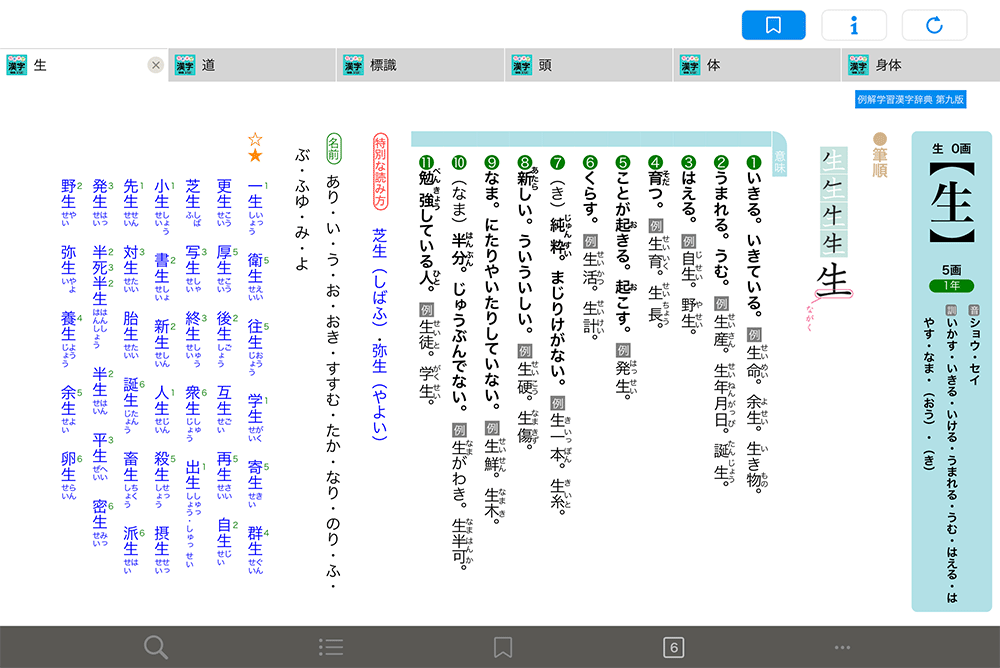Open the 芝生（しばふ）link
1000x668 pixels.
tap(379, 277)
